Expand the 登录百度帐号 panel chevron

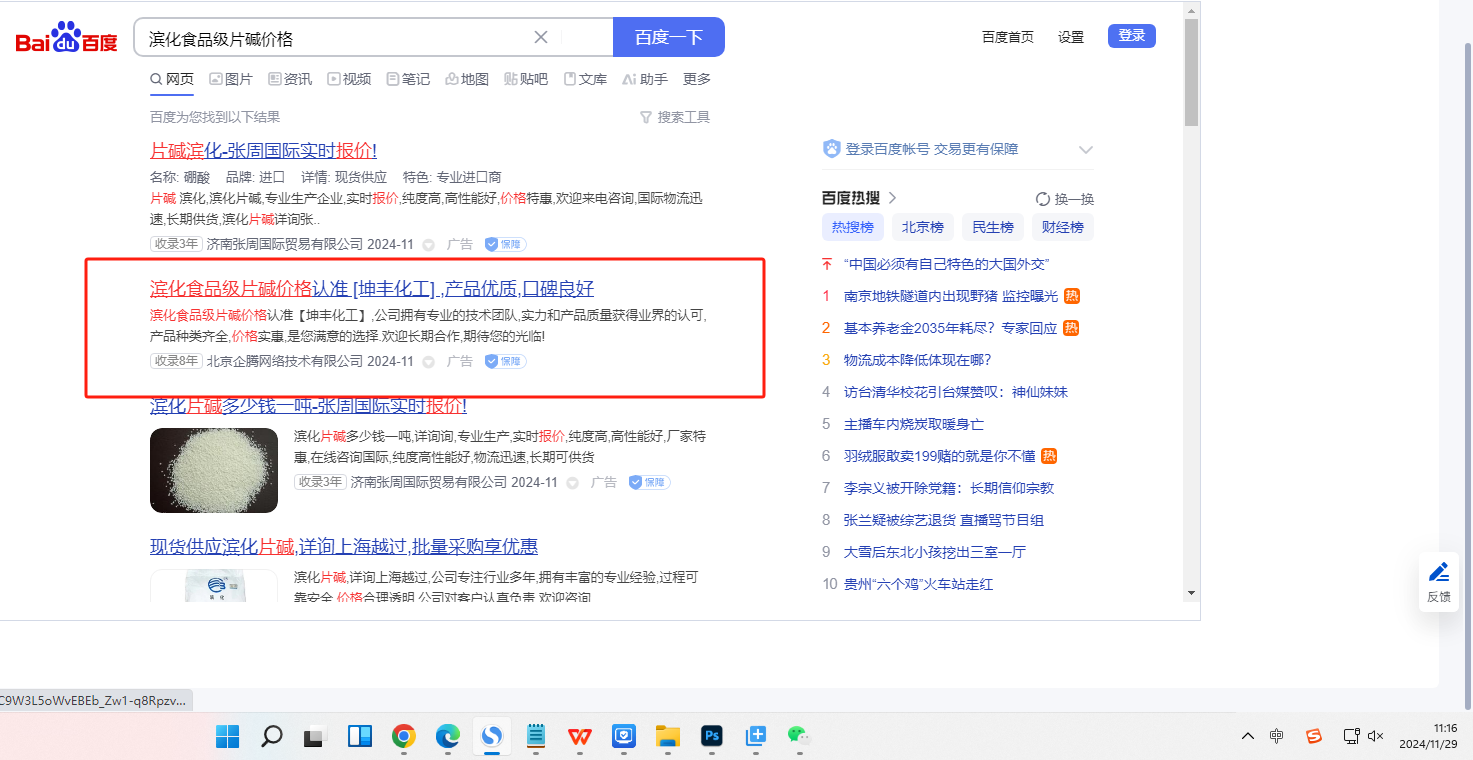pyautogui.click(x=1086, y=150)
